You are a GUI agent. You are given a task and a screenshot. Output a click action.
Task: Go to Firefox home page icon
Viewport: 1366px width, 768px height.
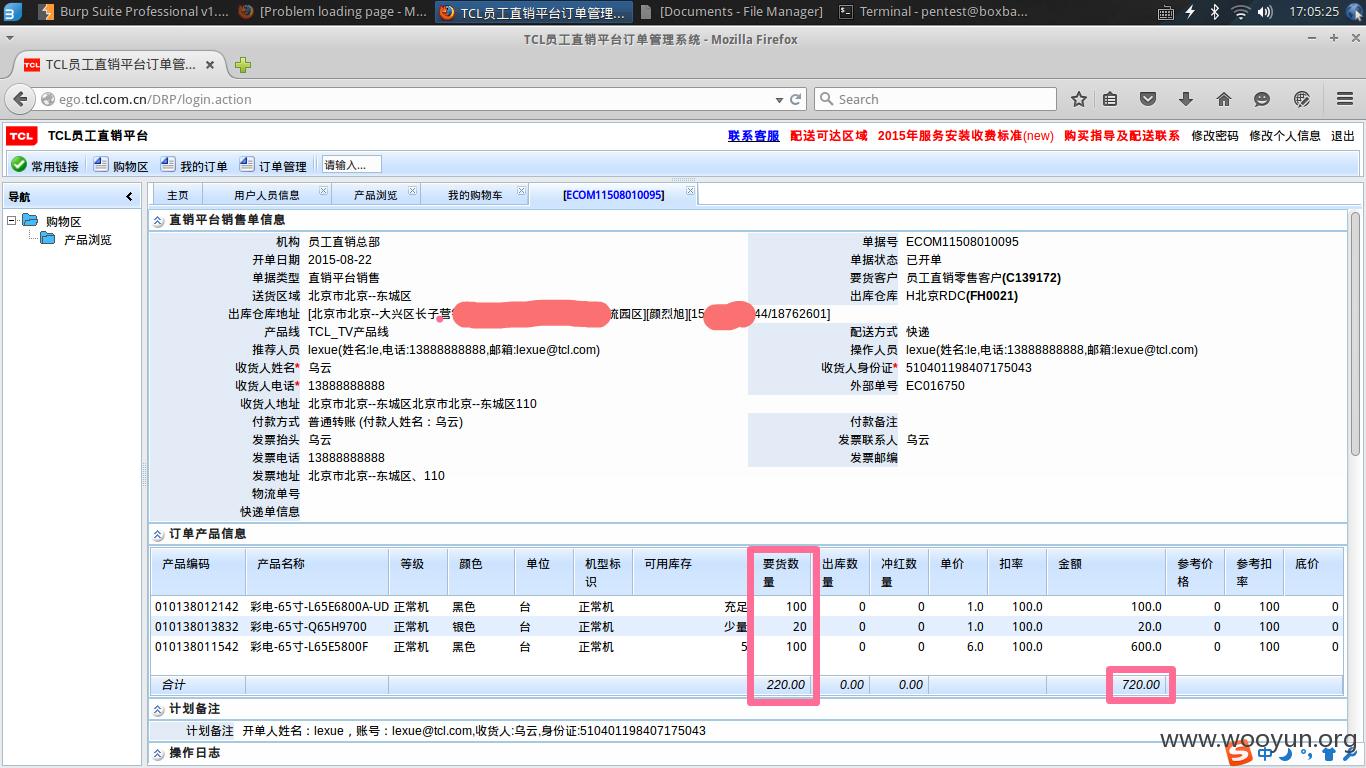[x=1224, y=99]
